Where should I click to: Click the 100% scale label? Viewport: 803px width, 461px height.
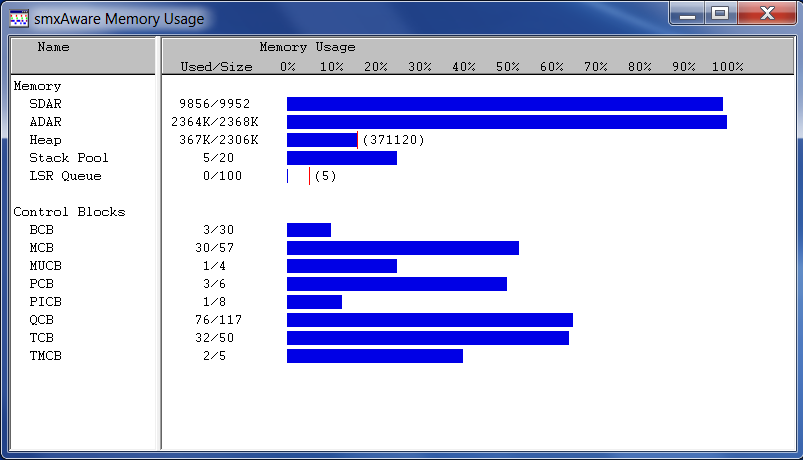[728, 67]
